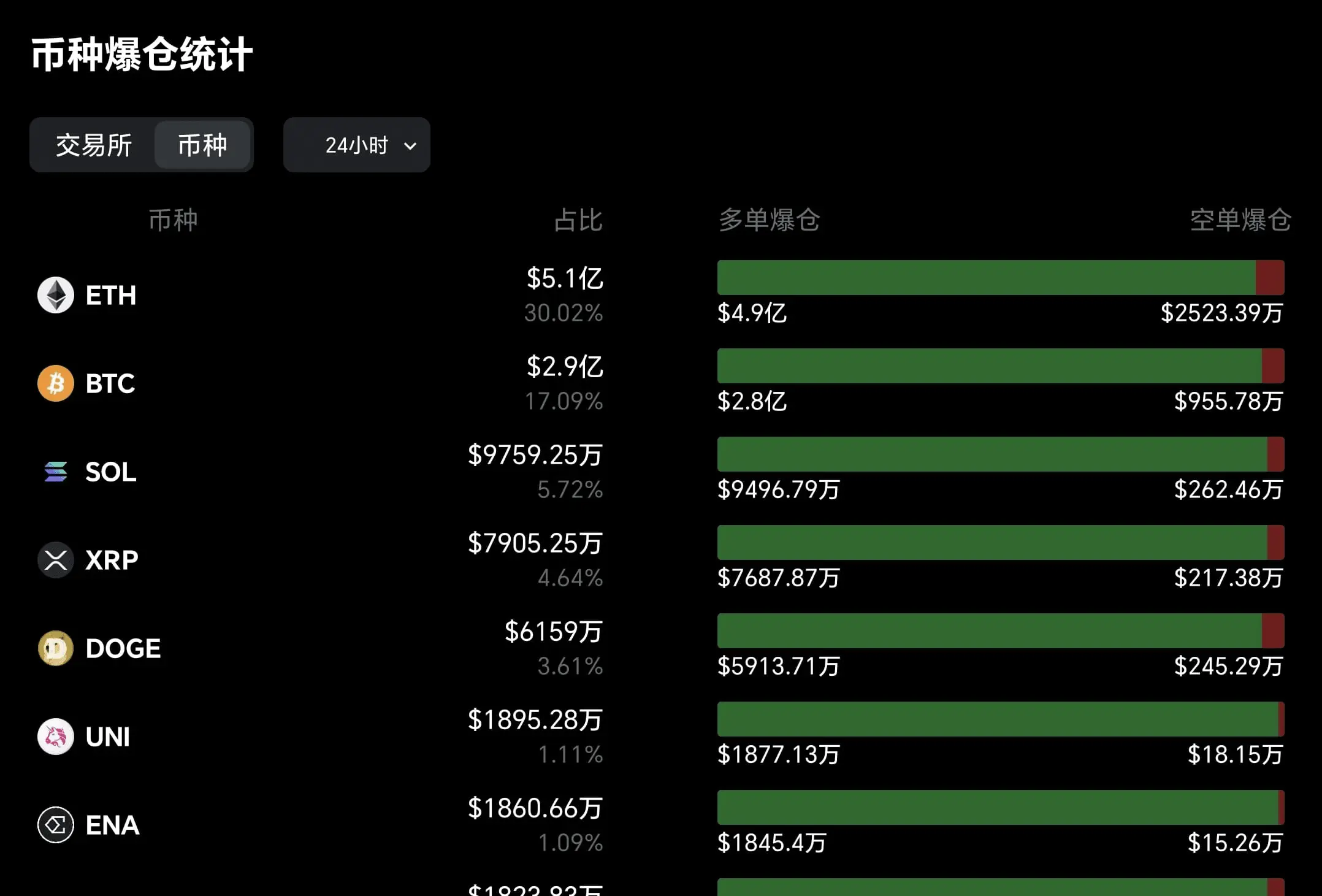Click the DOGE symbol label
1322x896 pixels.
[x=123, y=649]
